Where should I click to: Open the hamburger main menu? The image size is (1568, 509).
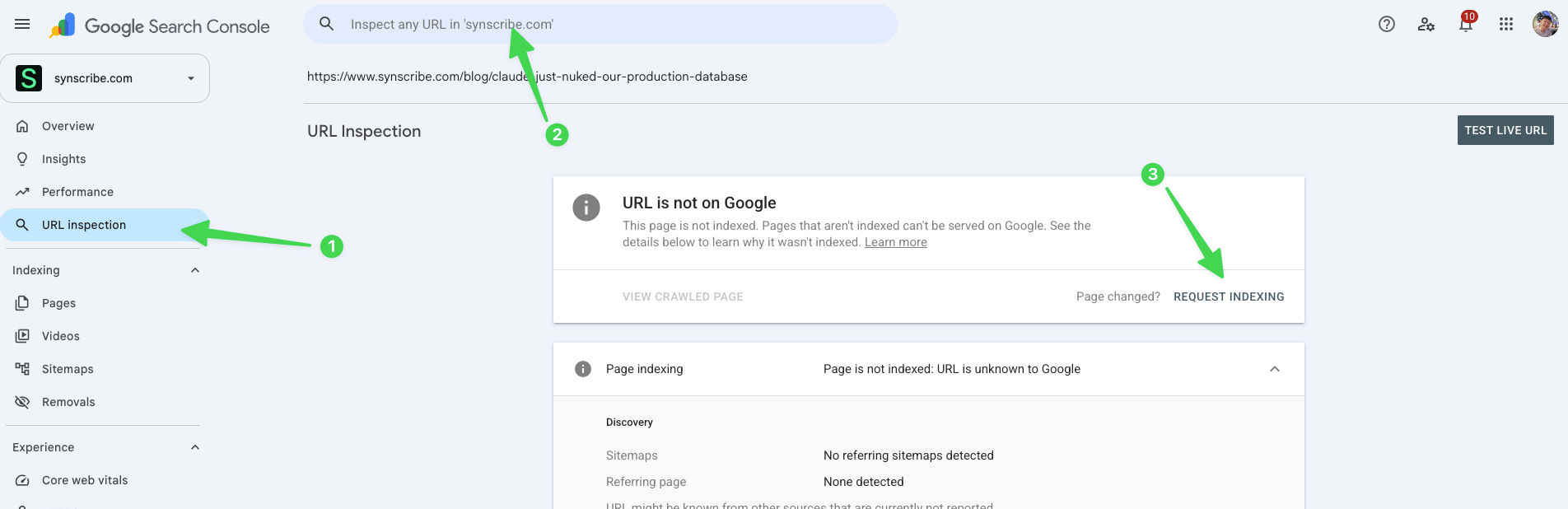point(22,24)
